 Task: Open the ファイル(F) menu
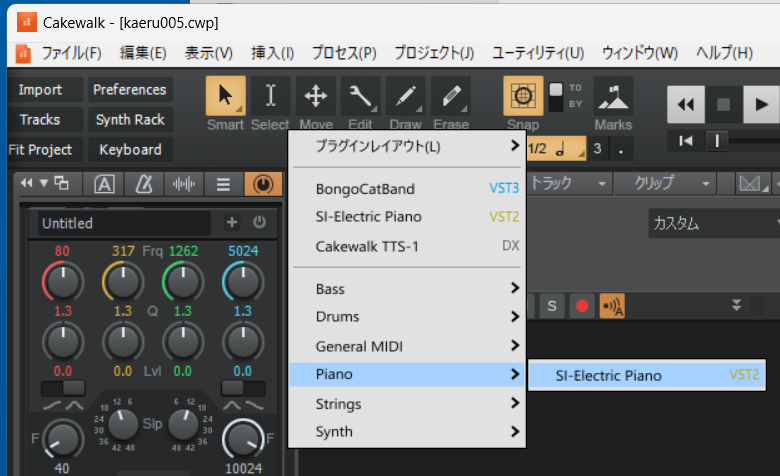pyautogui.click(x=71, y=53)
